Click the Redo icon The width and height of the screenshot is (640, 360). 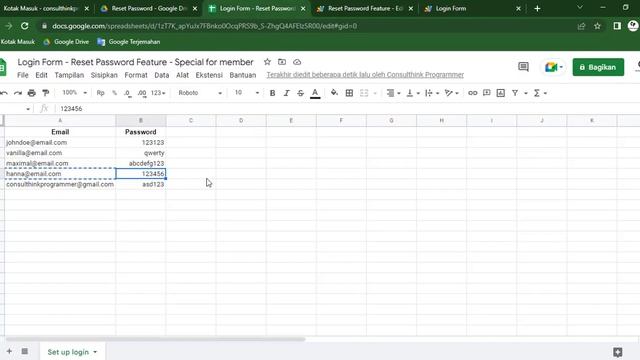tap(18, 93)
